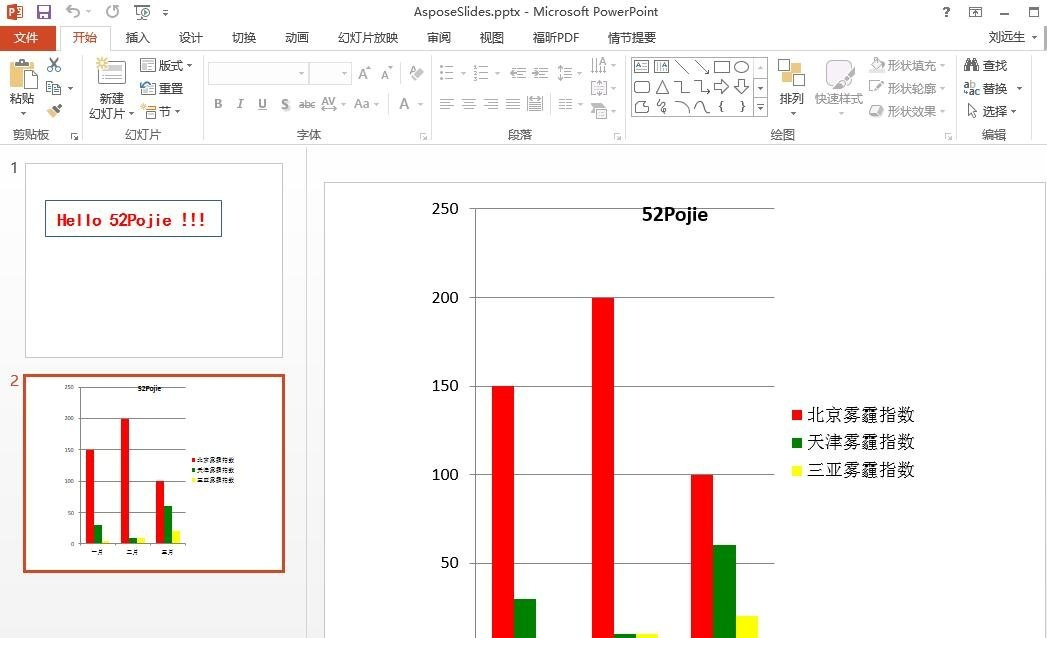Click the green 天津雾霾指数 legend entry
Screen dimensions: 1047x663
click(x=853, y=442)
